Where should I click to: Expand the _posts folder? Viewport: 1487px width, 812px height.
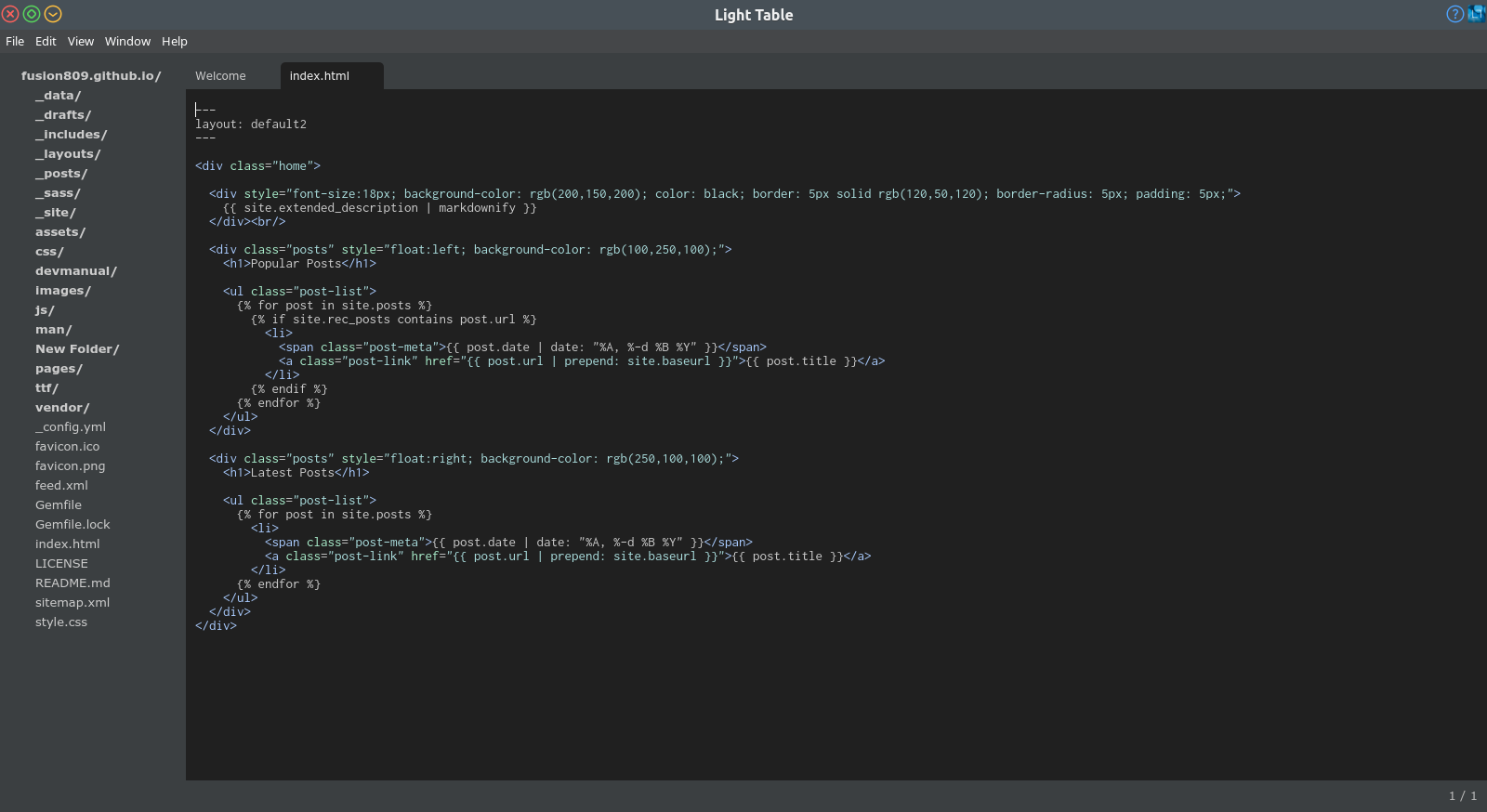point(61,174)
